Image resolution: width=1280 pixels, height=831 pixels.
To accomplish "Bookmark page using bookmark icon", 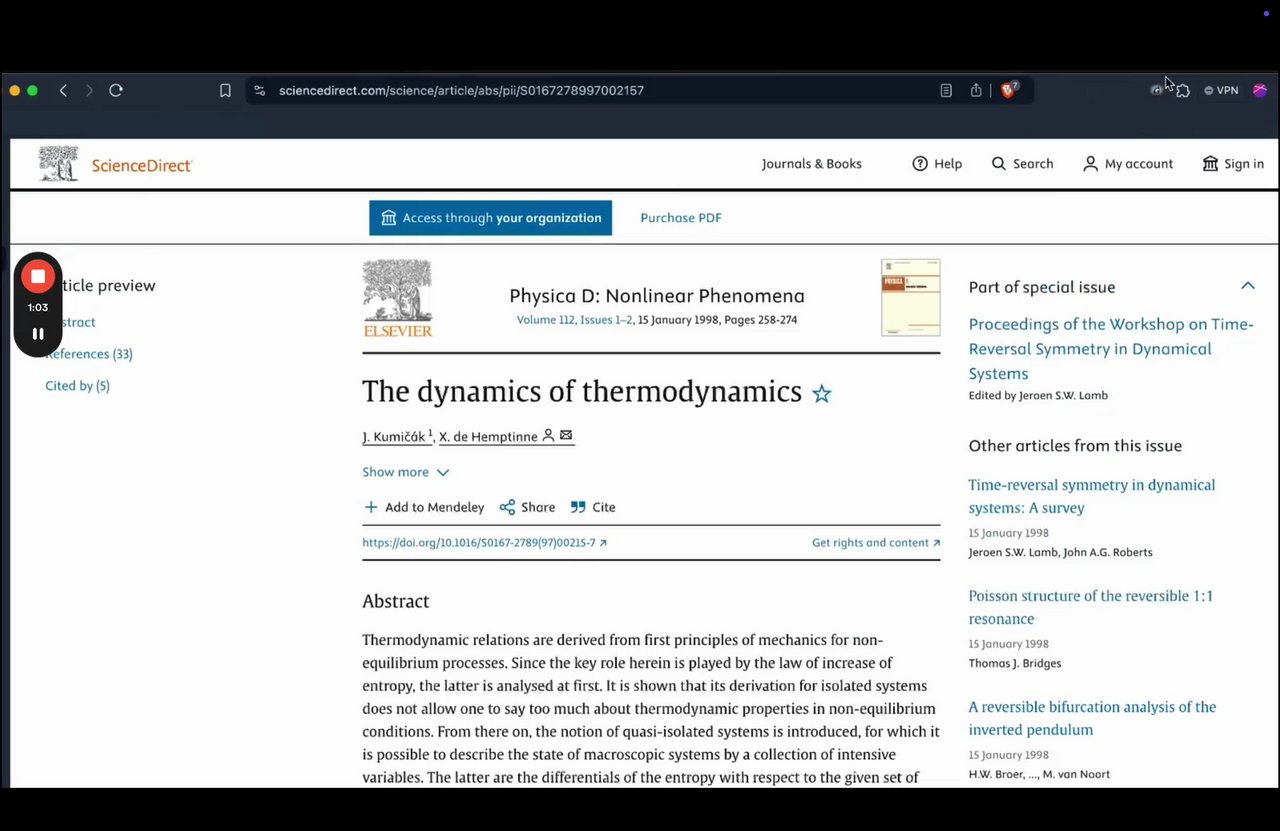I will pos(225,90).
